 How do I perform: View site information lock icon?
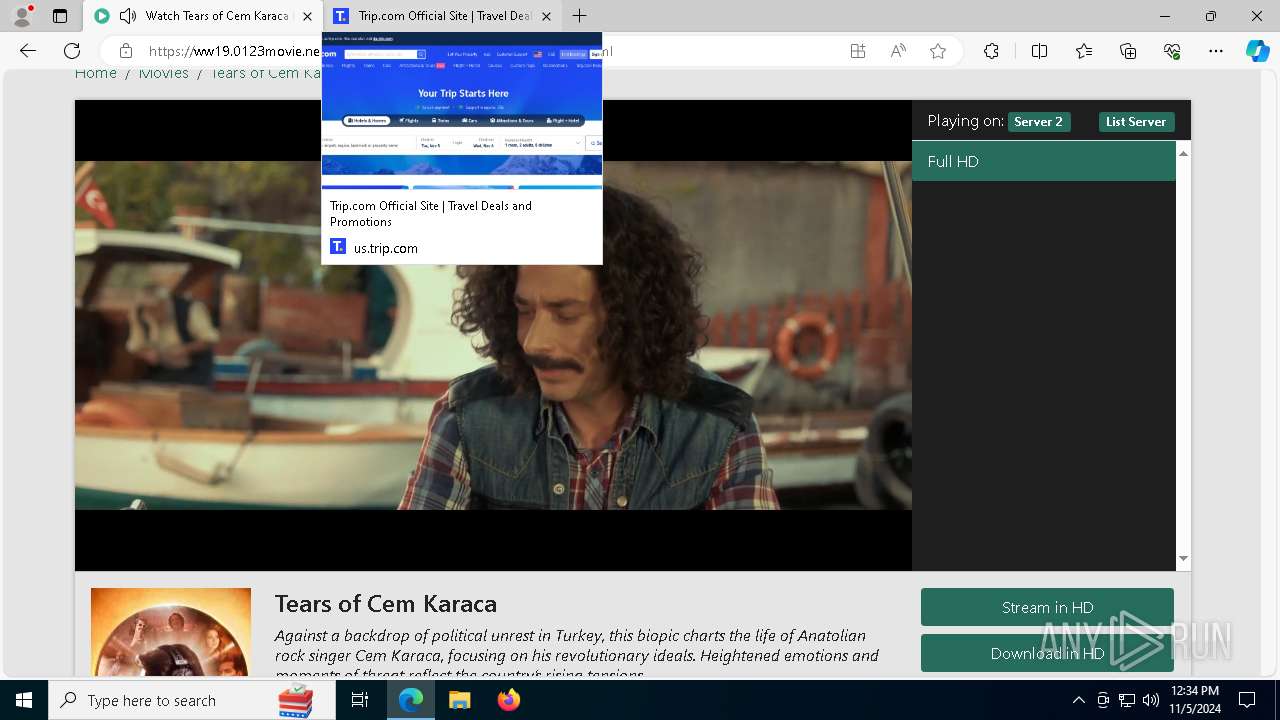tap(126, 51)
